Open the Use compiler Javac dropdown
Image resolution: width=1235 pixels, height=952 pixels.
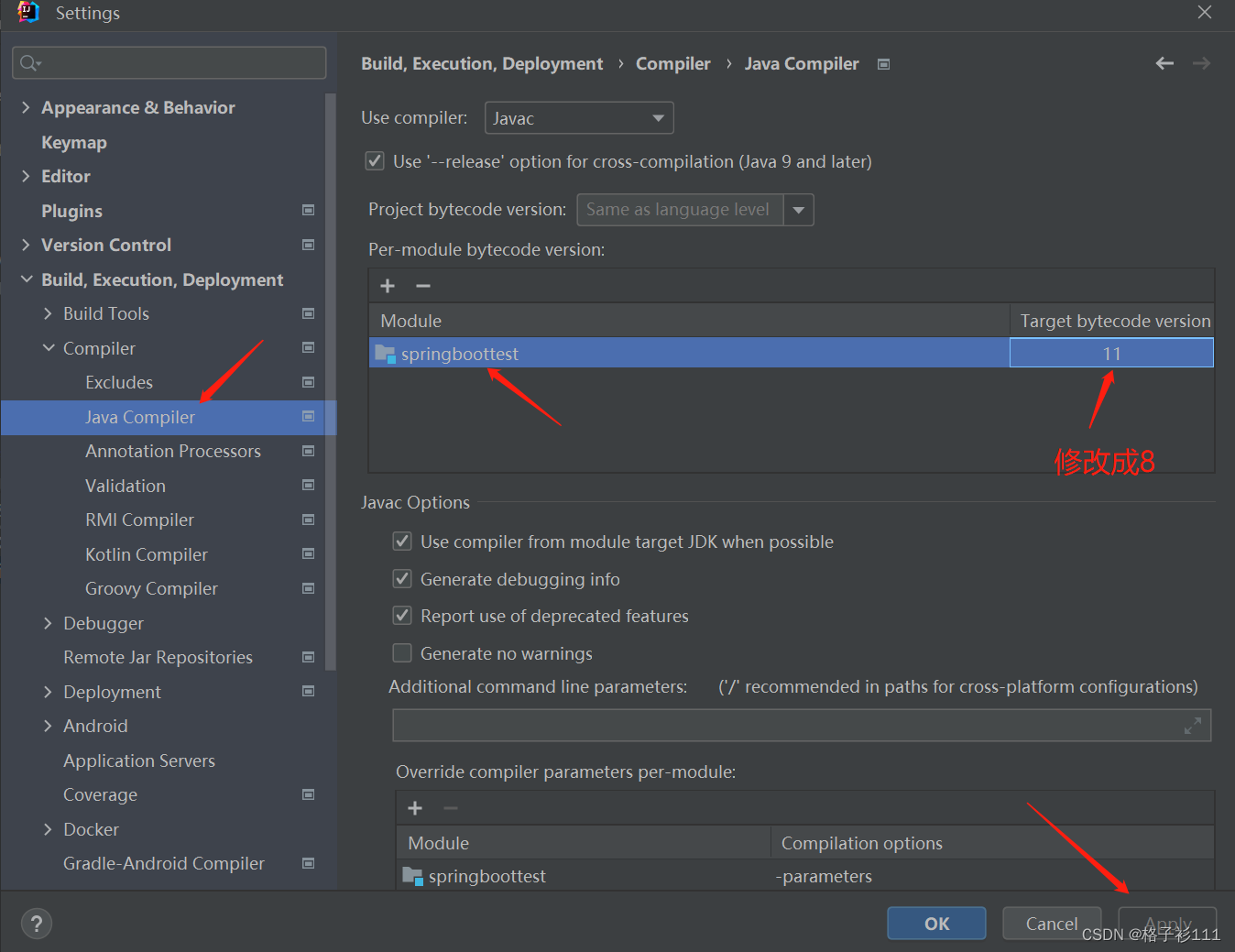point(579,118)
